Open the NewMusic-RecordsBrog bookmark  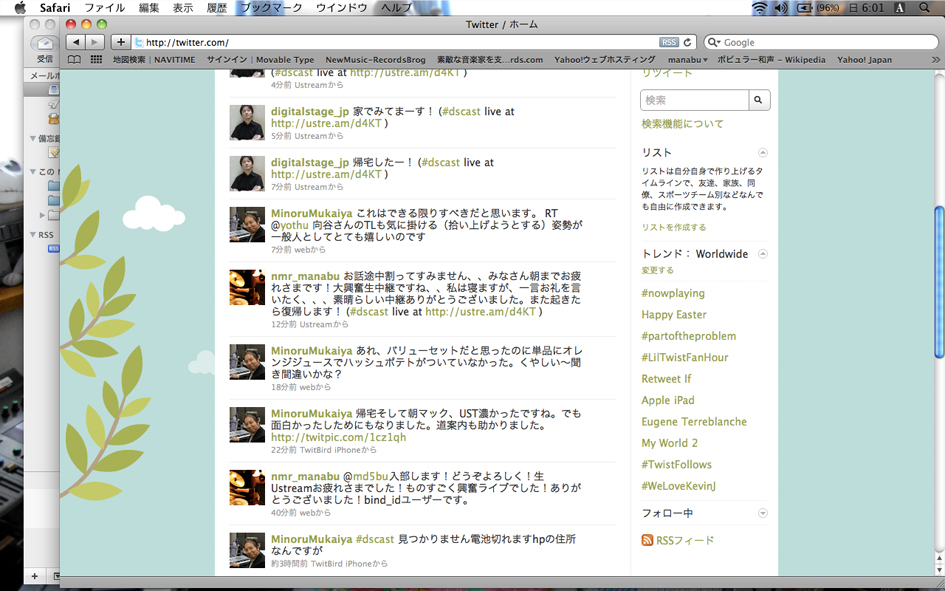point(375,60)
